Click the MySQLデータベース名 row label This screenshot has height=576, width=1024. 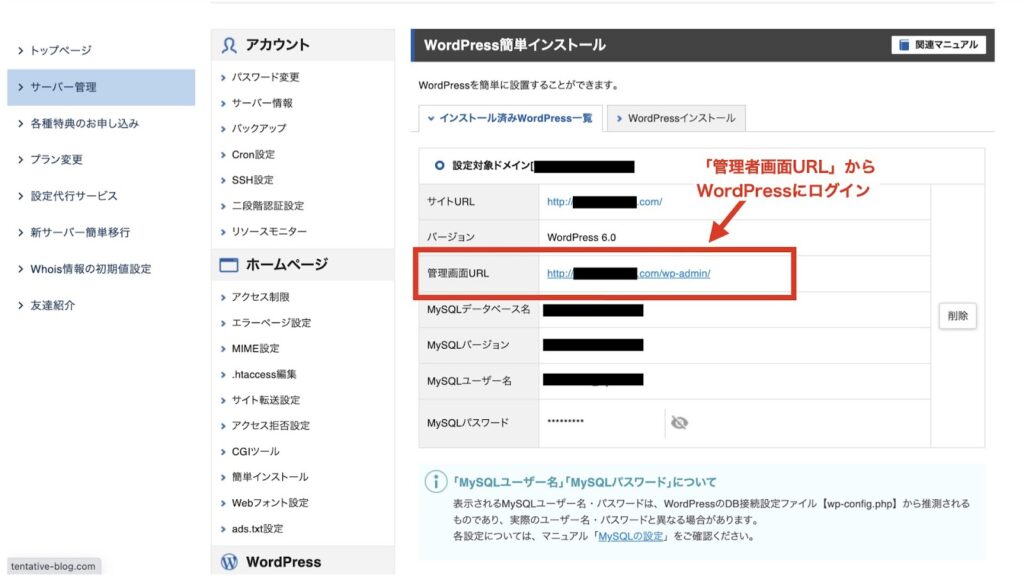(479, 310)
